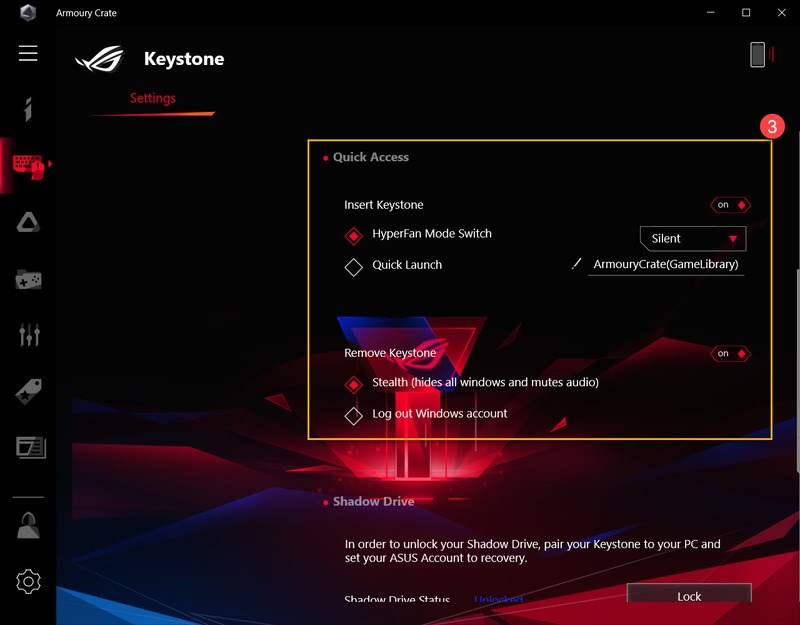Image resolution: width=800 pixels, height=625 pixels.
Task: Click the Keystone page title
Action: (184, 59)
